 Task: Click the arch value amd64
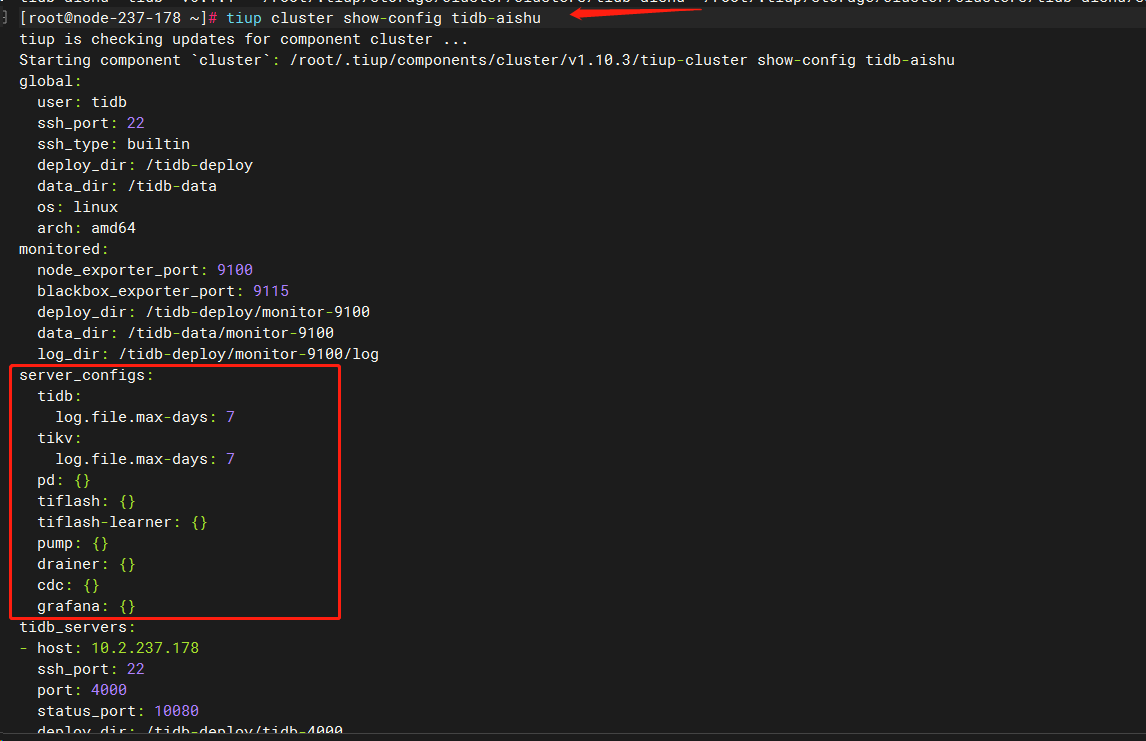[113, 228]
